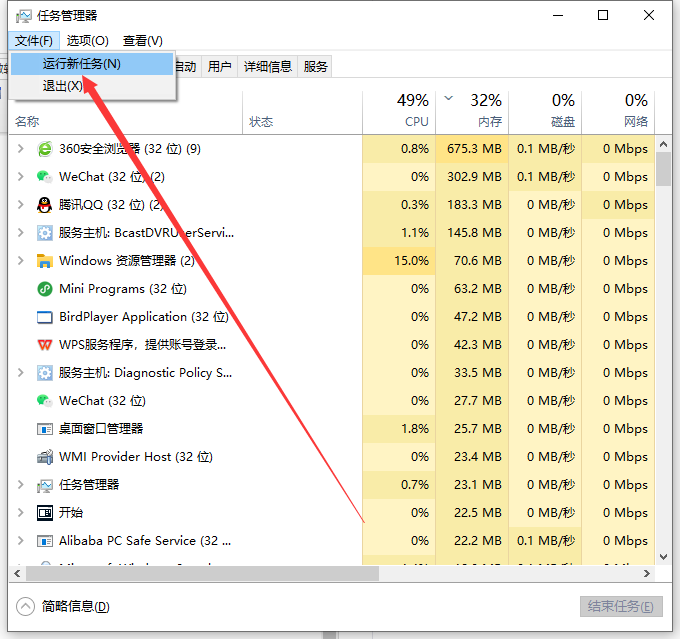Click the WMI Provider Host icon
This screenshot has height=639, width=680.
pyautogui.click(x=44, y=457)
